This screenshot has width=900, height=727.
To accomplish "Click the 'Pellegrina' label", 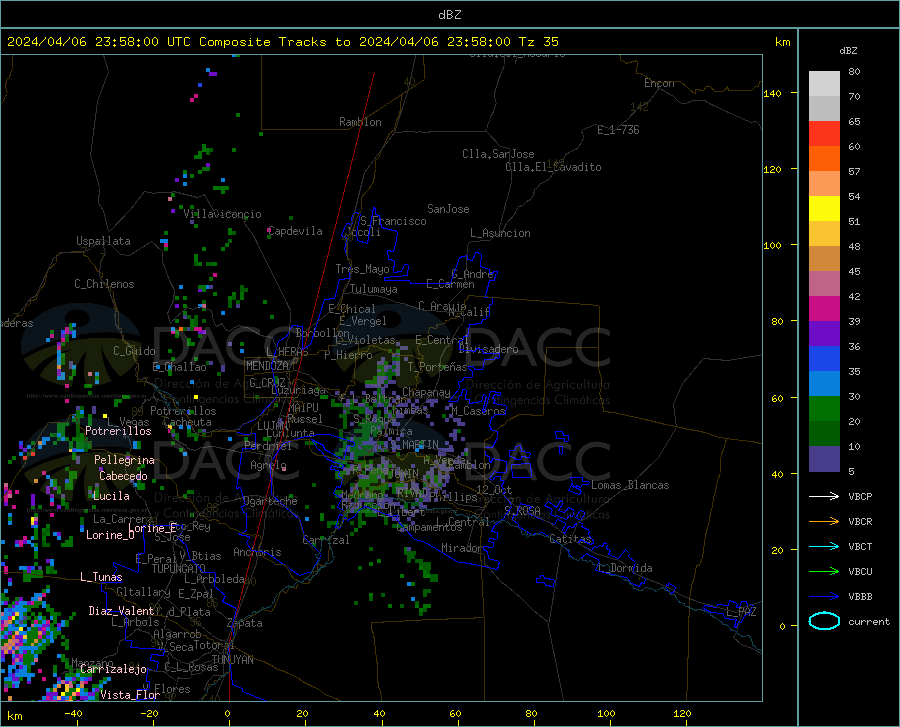I will (x=124, y=460).
